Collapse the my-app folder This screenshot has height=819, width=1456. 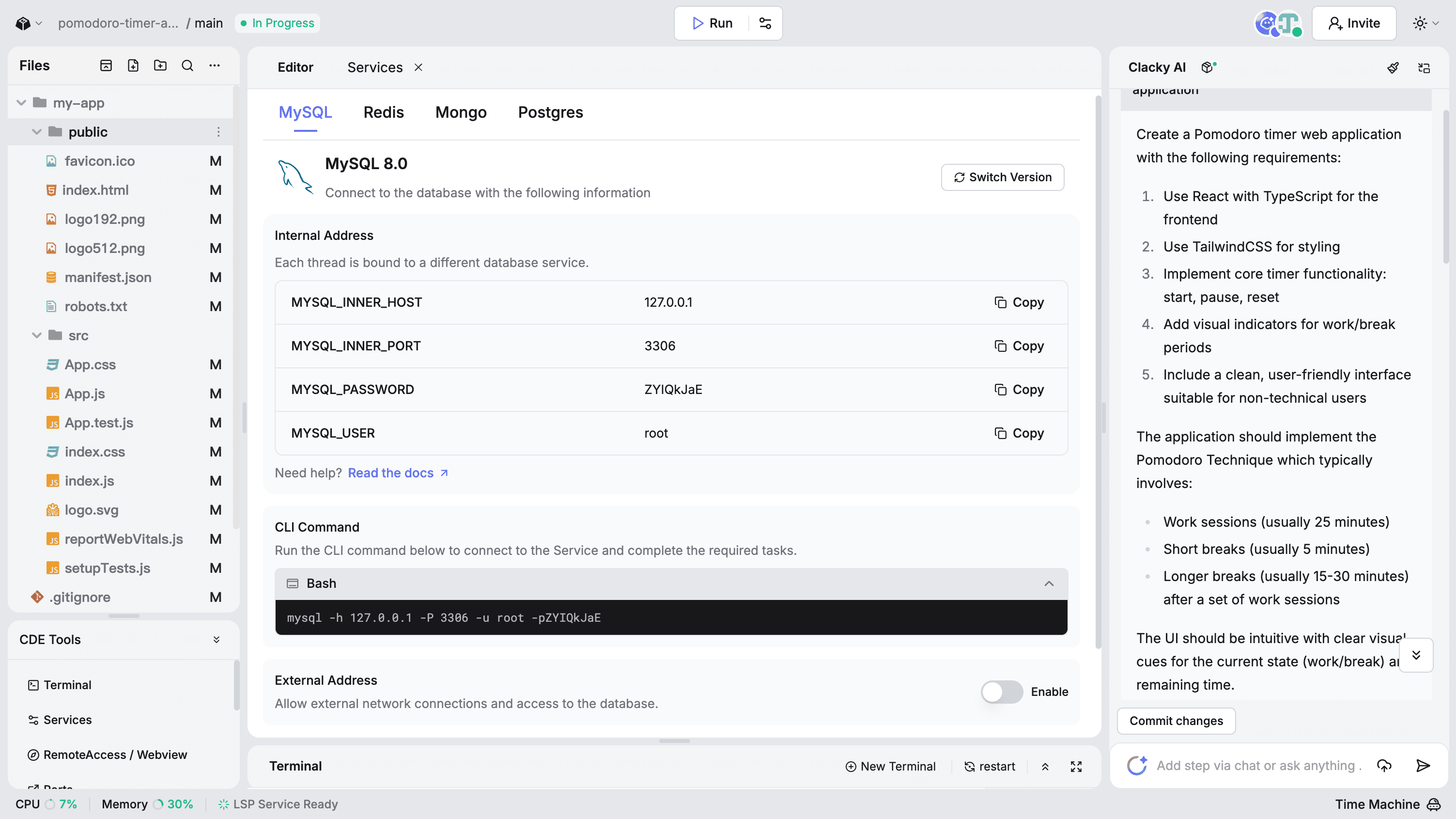coord(21,102)
